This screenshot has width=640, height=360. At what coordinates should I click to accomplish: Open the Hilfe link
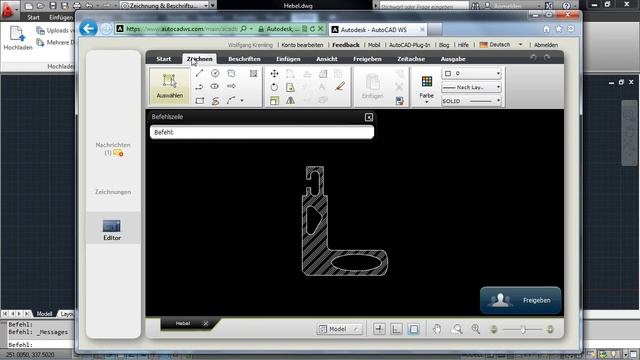click(x=463, y=45)
